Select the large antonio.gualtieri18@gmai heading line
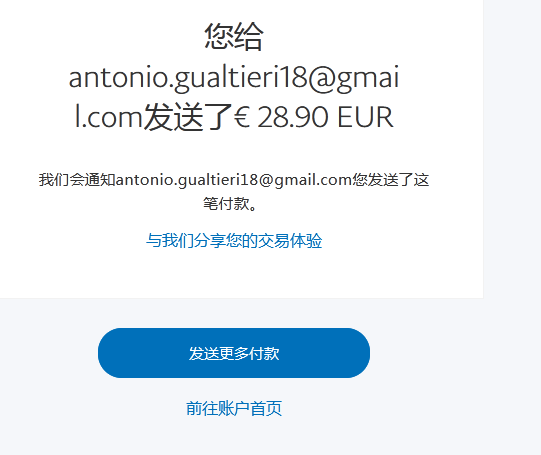Screen dimensions: 541x455 click(x=234, y=77)
